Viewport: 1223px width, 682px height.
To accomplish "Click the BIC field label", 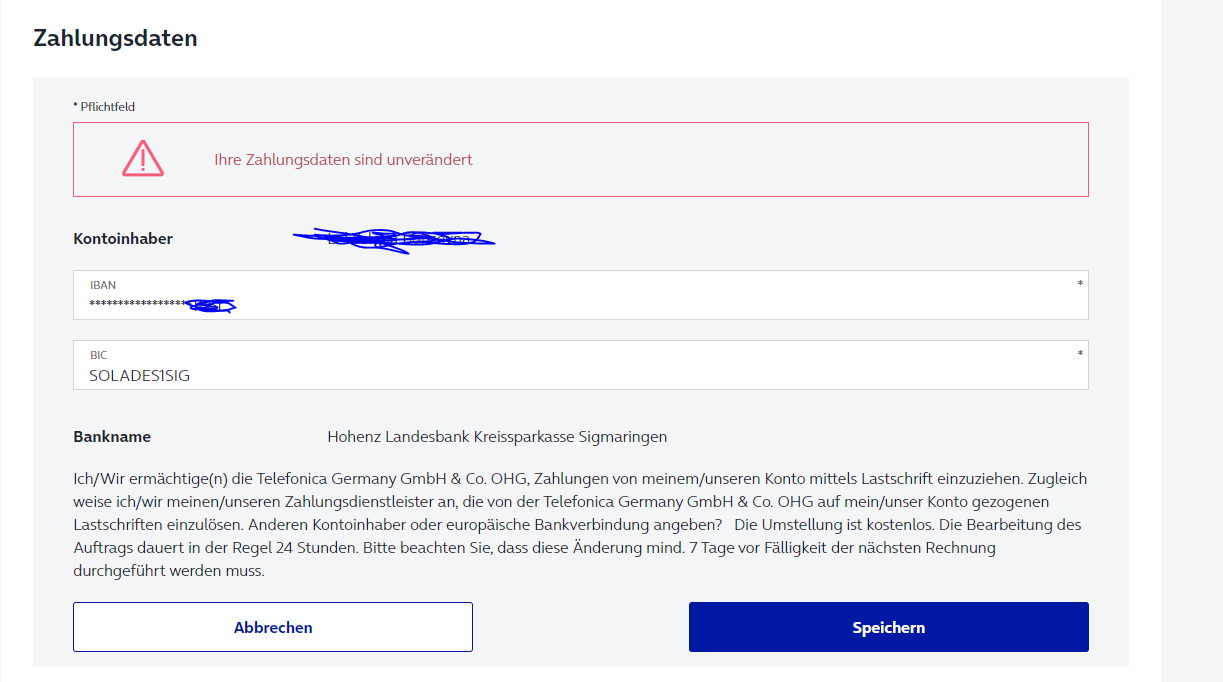I will (98, 355).
